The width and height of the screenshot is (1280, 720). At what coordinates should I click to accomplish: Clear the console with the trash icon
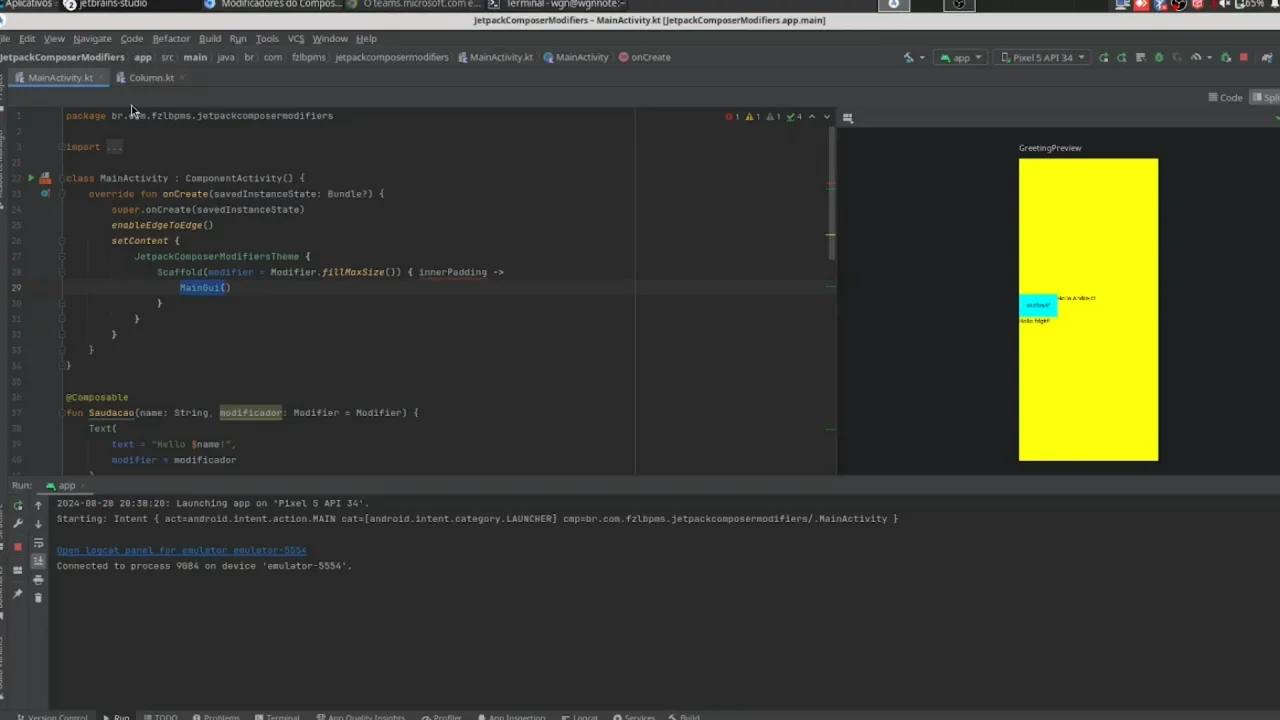pyautogui.click(x=38, y=598)
